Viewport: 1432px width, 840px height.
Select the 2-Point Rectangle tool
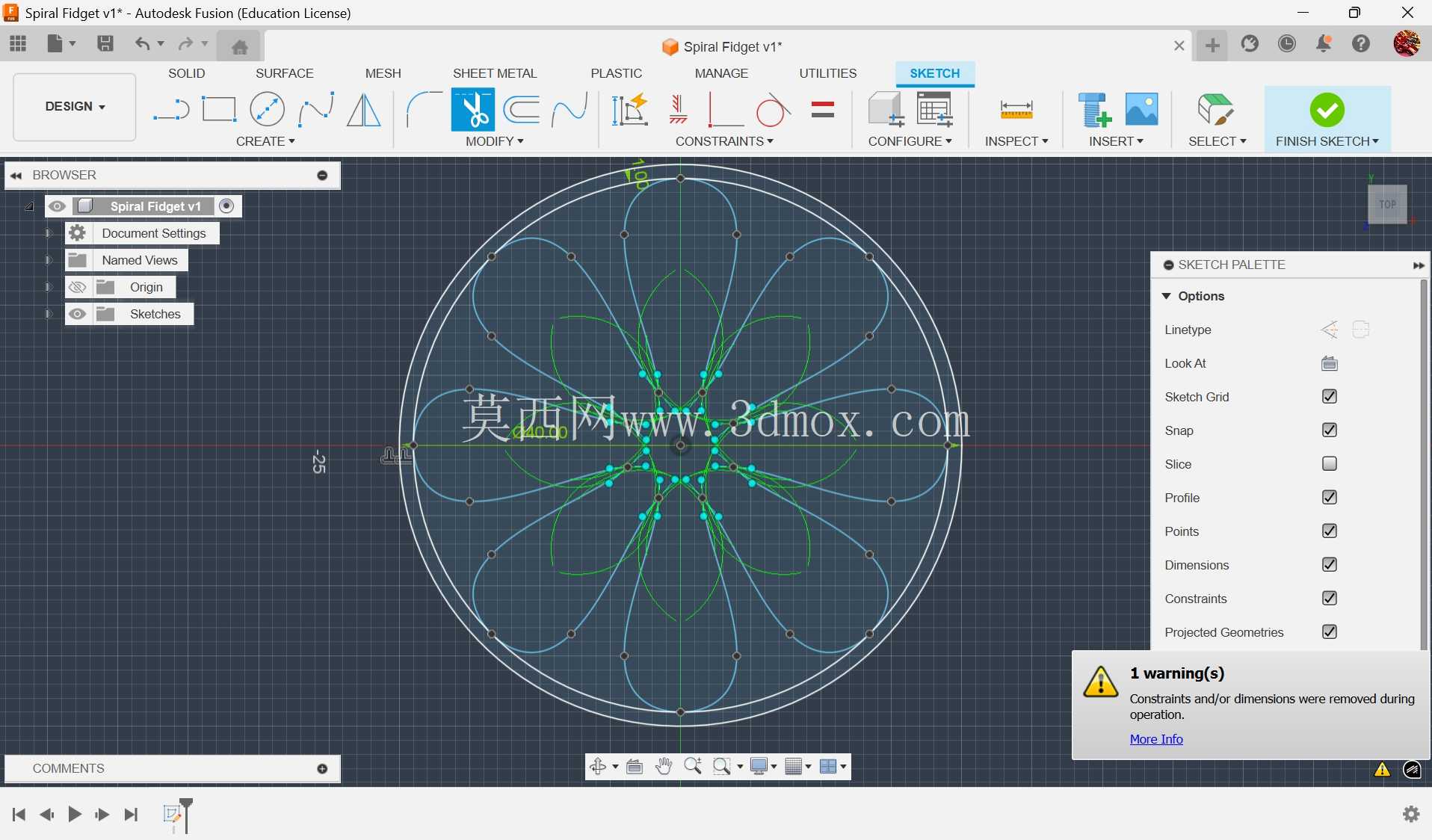click(x=219, y=110)
